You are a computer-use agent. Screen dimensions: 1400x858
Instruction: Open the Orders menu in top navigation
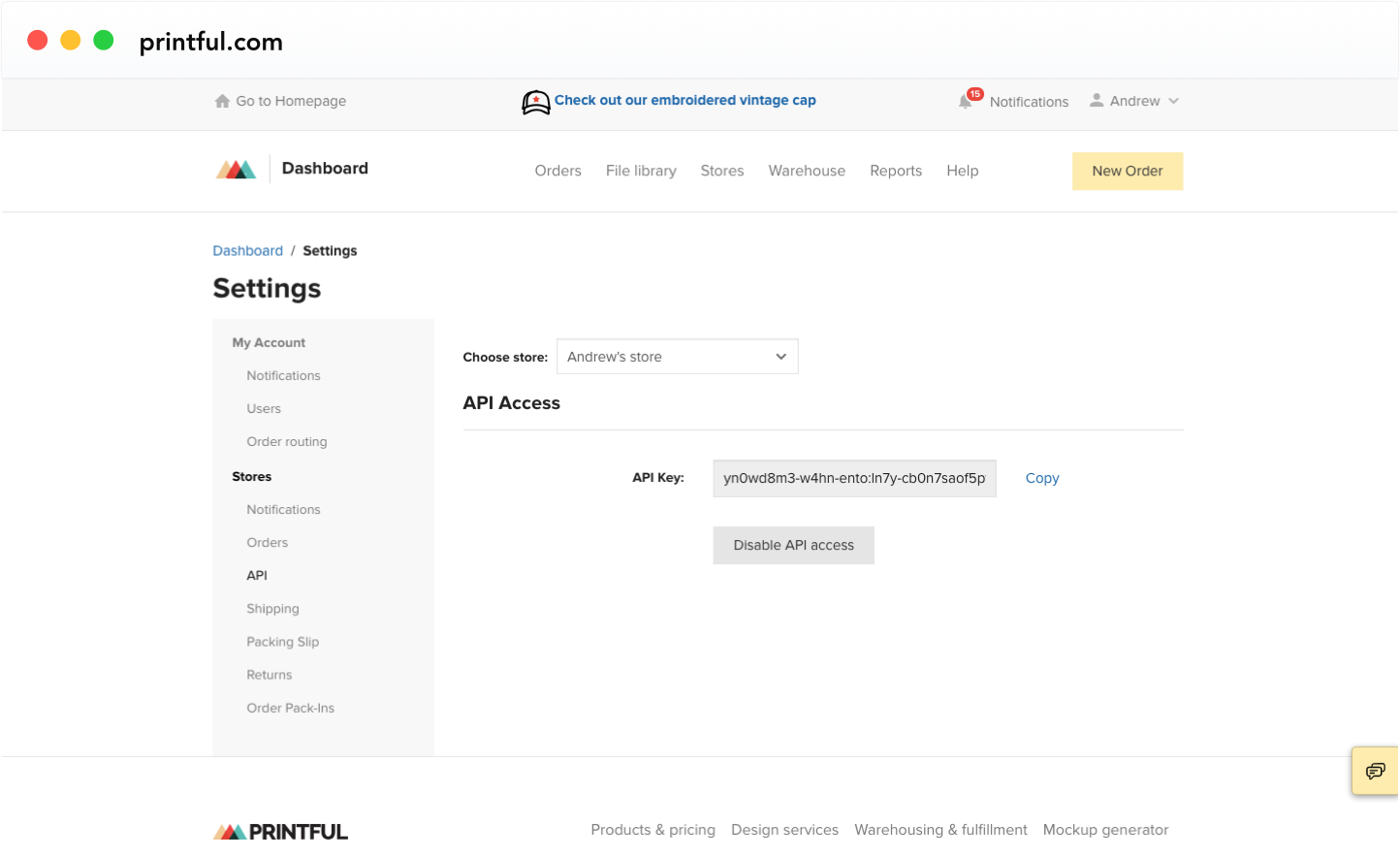(558, 171)
